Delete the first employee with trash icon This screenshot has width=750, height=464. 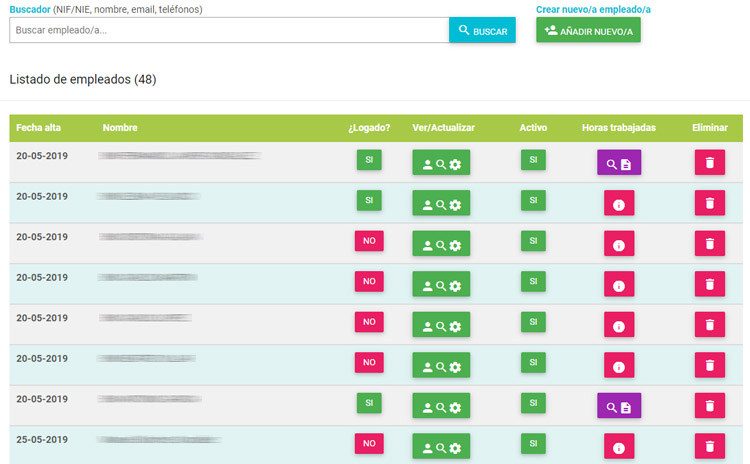710,163
